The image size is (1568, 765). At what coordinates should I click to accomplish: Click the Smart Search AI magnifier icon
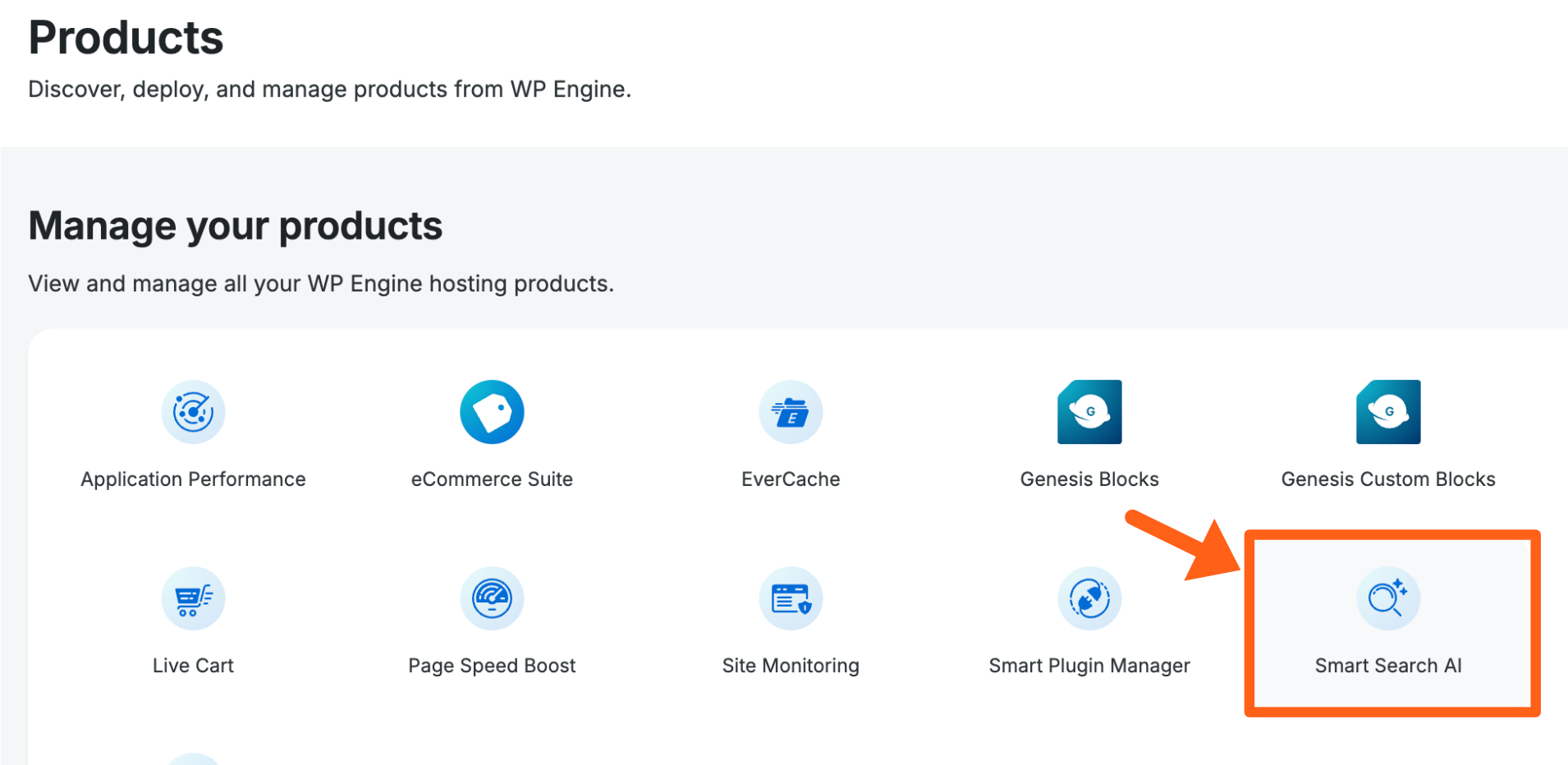tap(1388, 598)
